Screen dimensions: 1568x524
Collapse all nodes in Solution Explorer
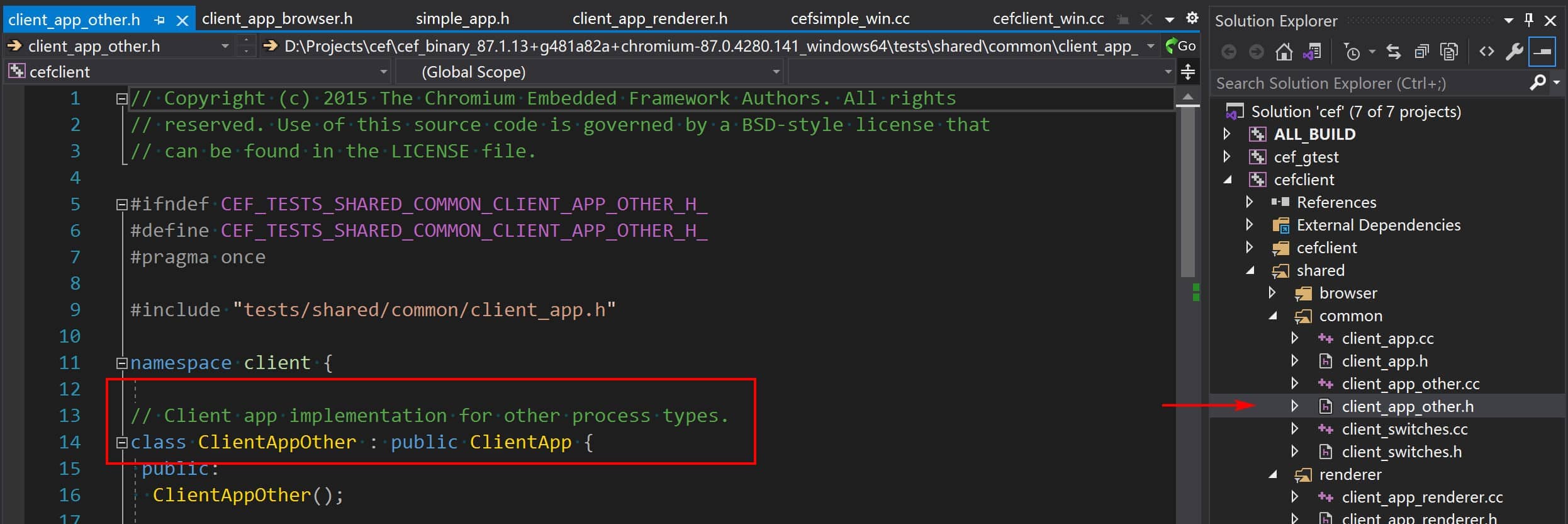click(1421, 52)
